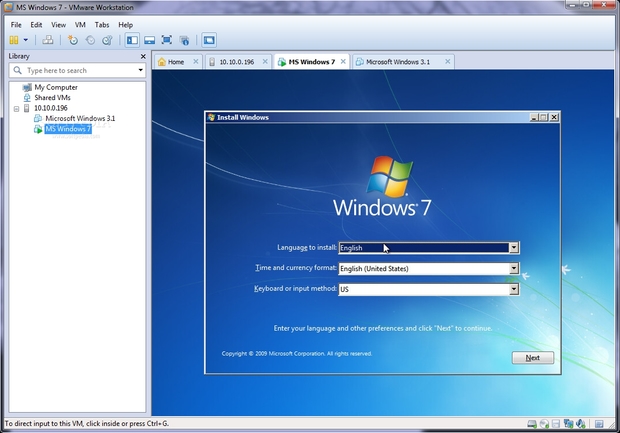This screenshot has height=433, width=620.
Task: Click the hard disk status bar icon
Action: coord(531,424)
